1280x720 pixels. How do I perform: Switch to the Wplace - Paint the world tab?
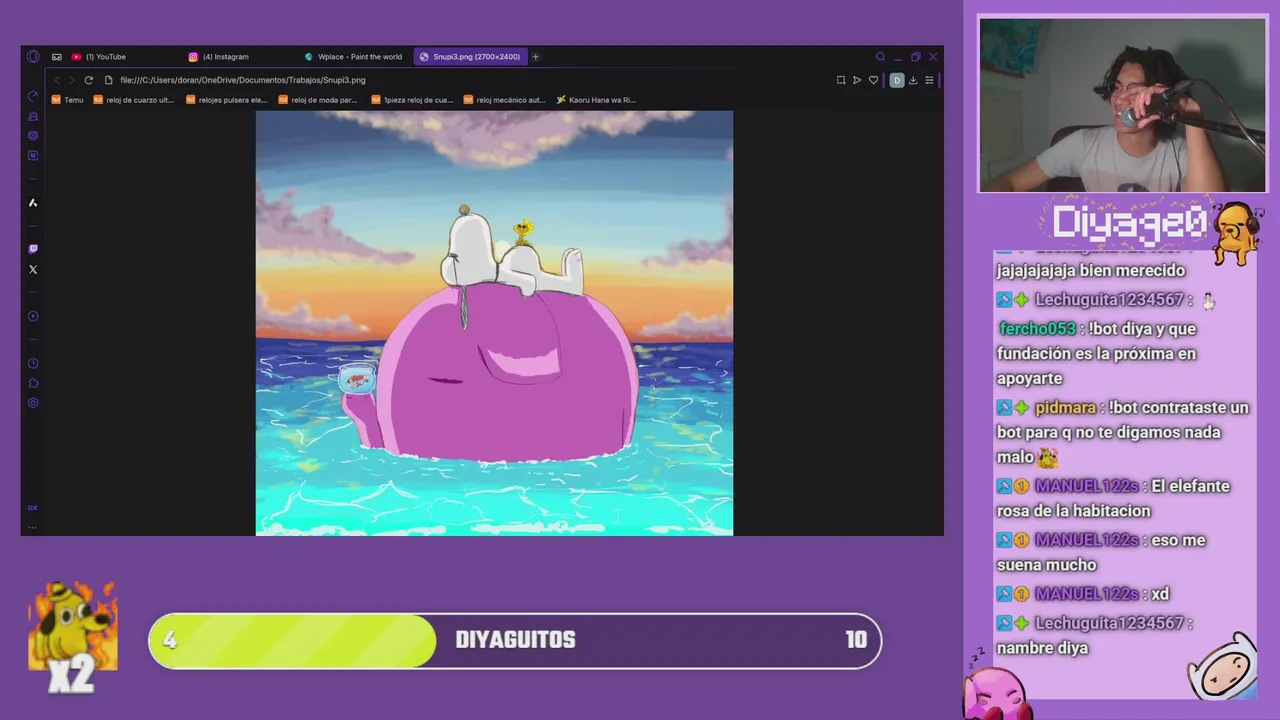point(355,57)
